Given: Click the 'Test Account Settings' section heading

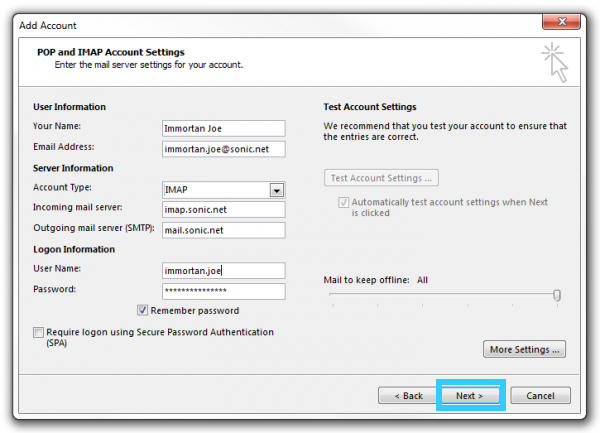Looking at the screenshot, I should pyautogui.click(x=370, y=107).
